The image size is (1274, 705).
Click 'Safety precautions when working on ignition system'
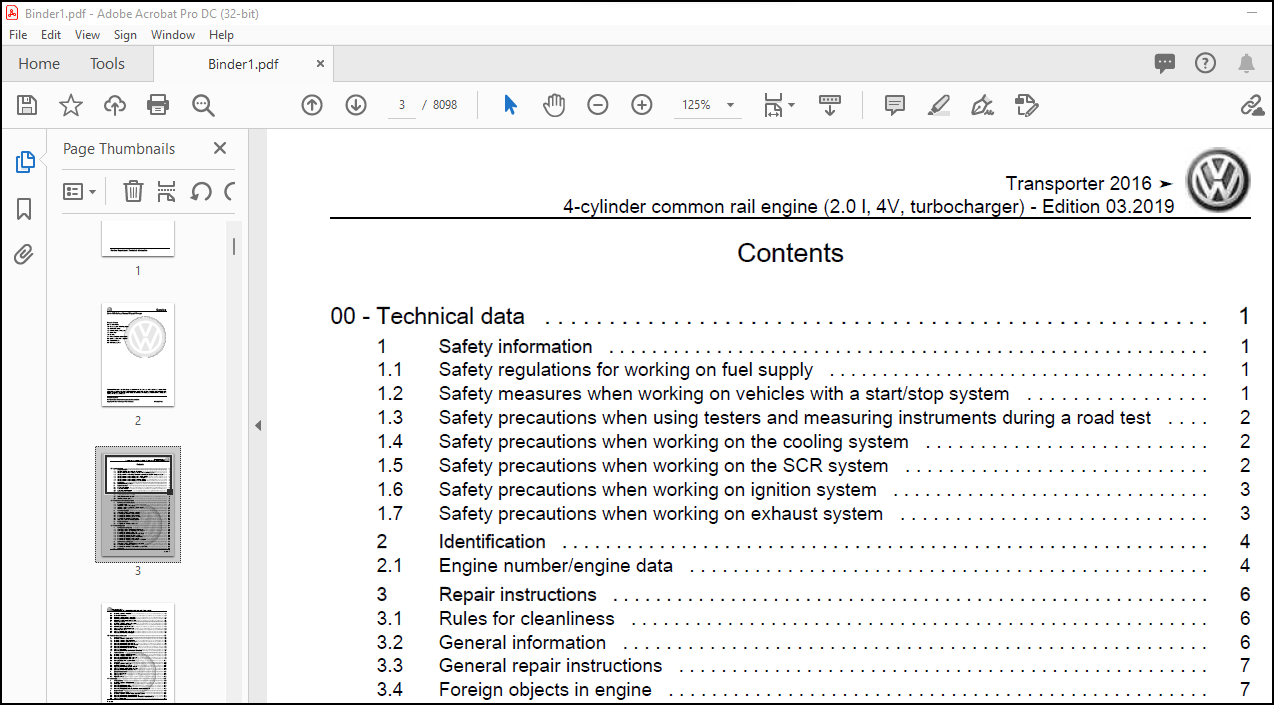(658, 490)
